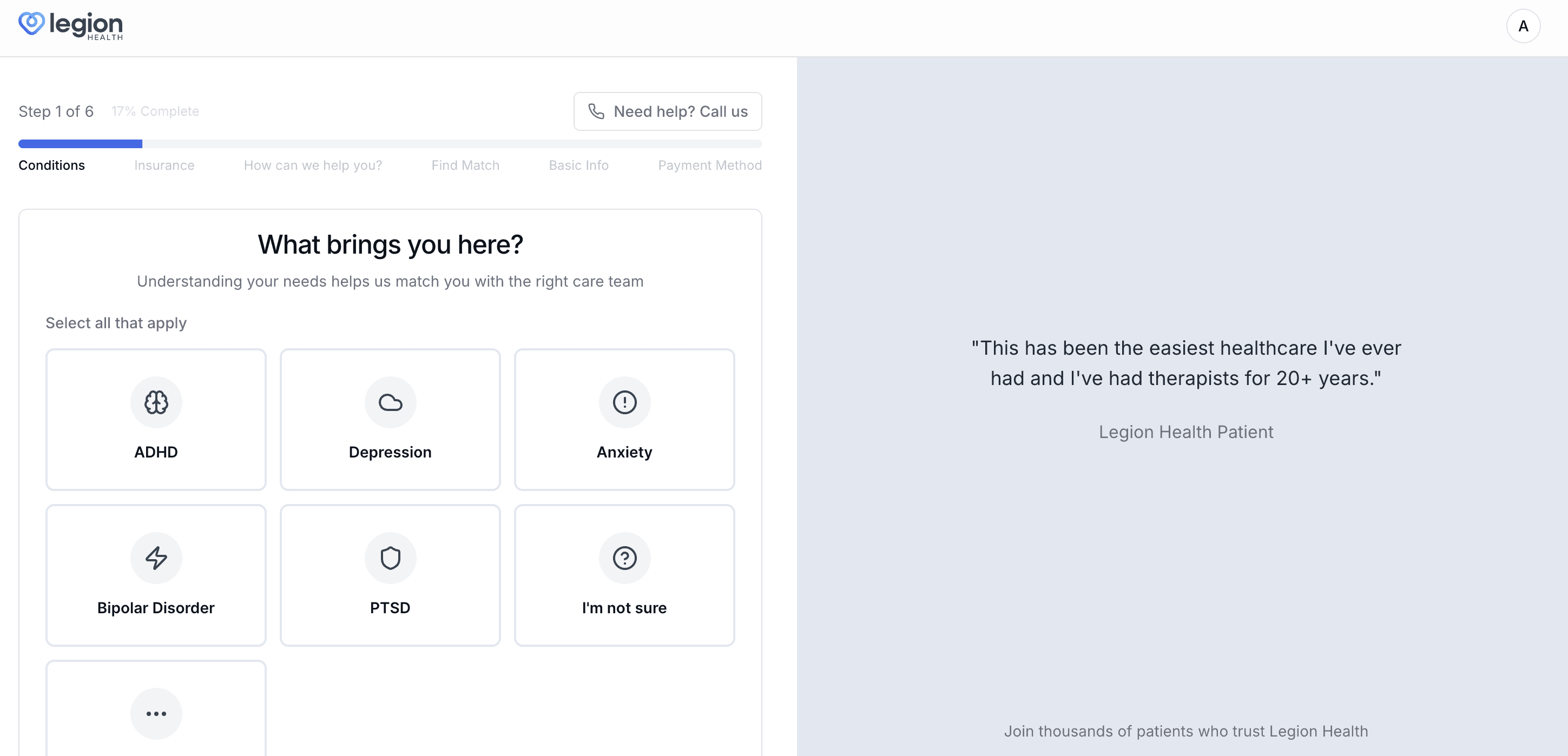Toggle the Bipolar Disorder option label
Screen dimensions: 1568x756
pyautogui.click(x=156, y=608)
